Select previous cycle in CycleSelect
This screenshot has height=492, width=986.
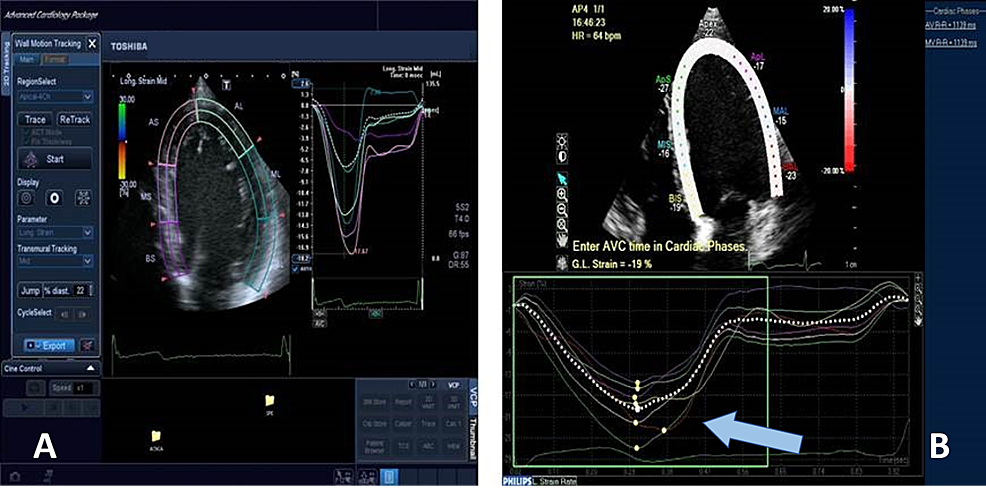click(x=64, y=316)
